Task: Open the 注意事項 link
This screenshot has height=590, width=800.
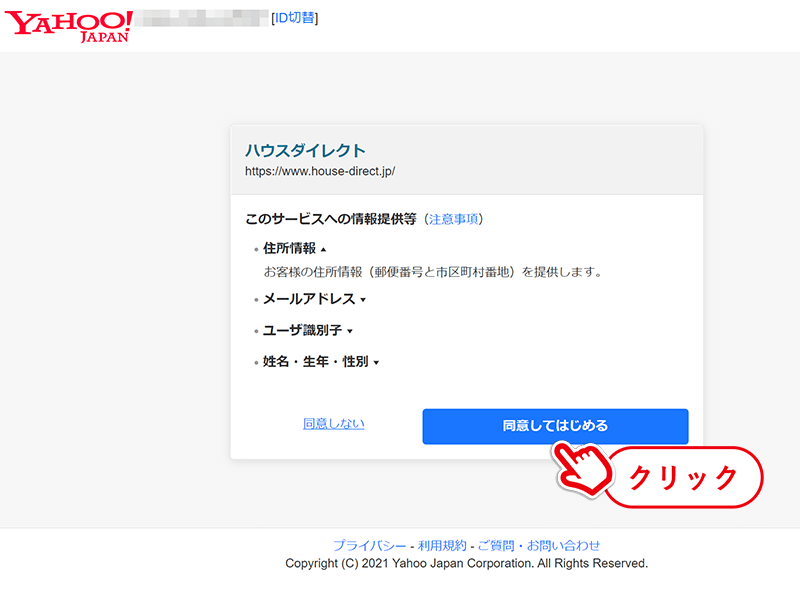Action: pos(454,219)
